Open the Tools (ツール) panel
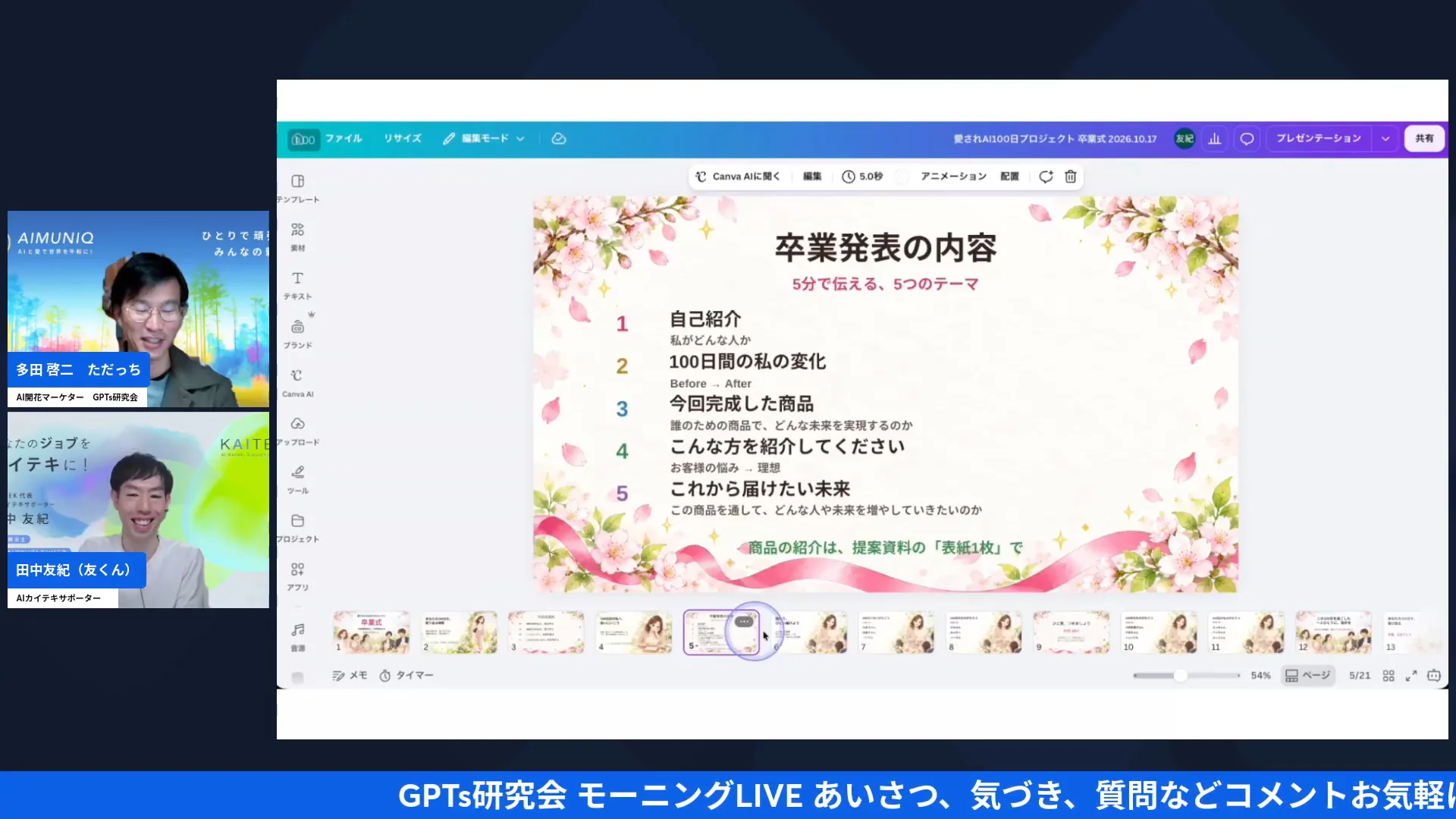Viewport: 1456px width, 819px height. [x=297, y=479]
